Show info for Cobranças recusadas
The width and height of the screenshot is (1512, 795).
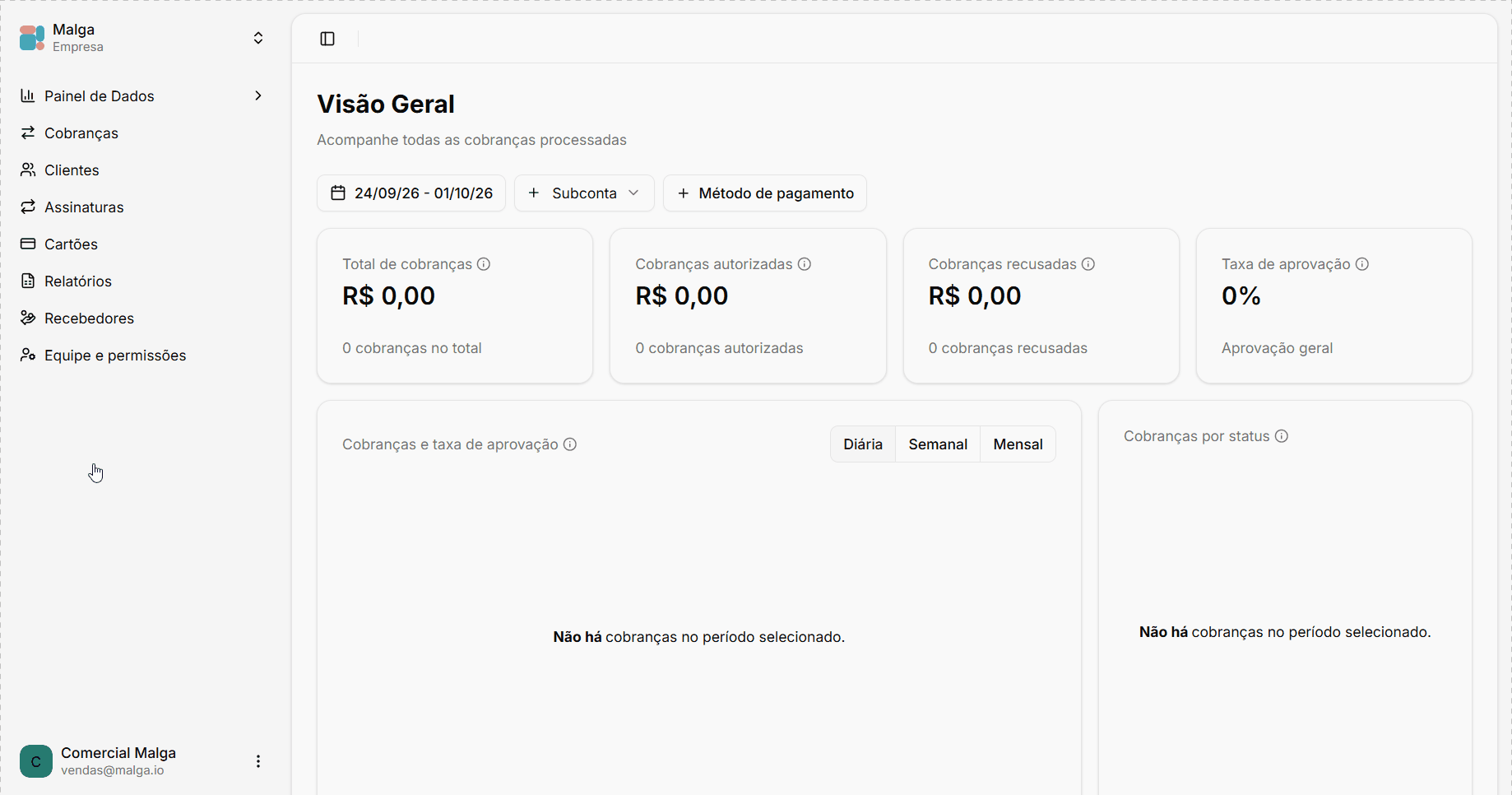click(x=1088, y=264)
